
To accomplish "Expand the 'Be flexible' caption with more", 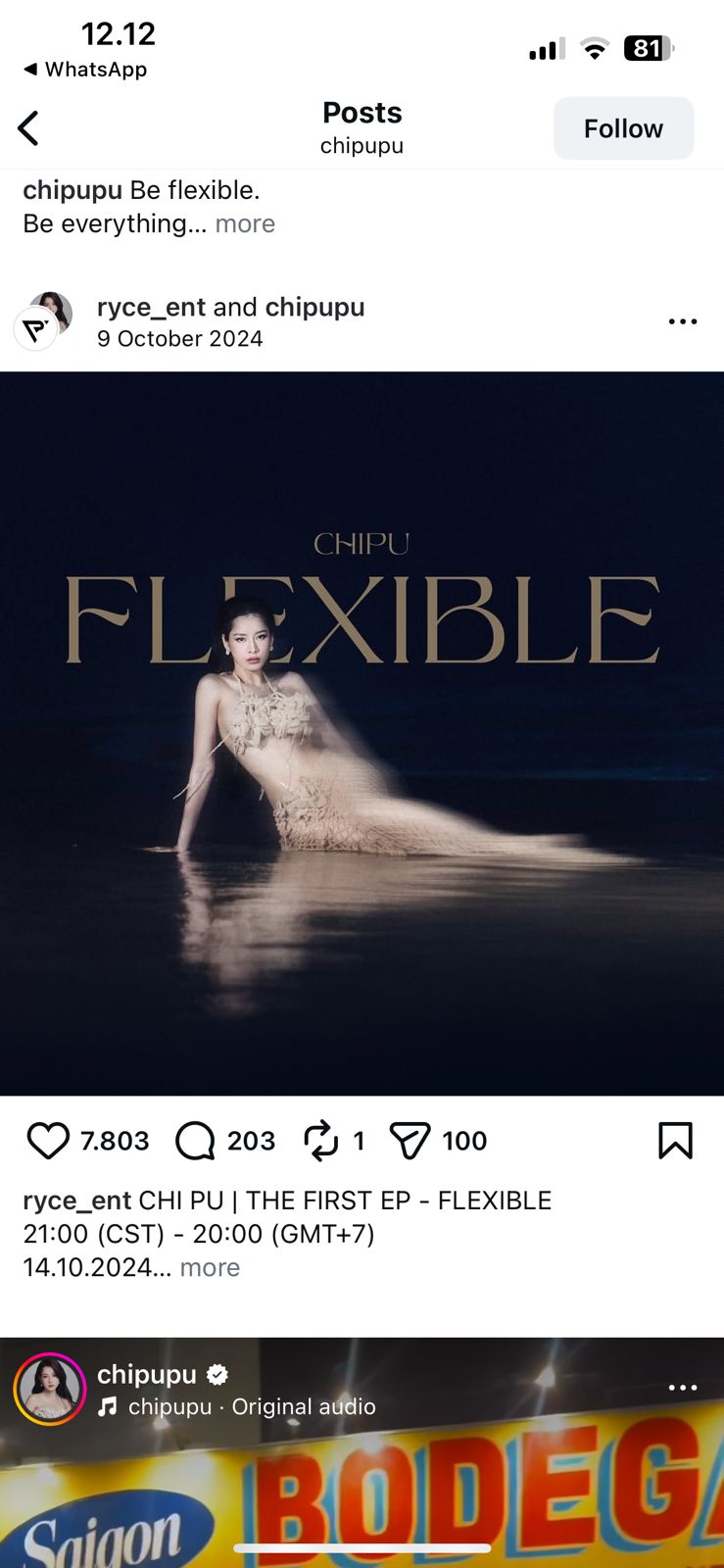I will pyautogui.click(x=245, y=223).
